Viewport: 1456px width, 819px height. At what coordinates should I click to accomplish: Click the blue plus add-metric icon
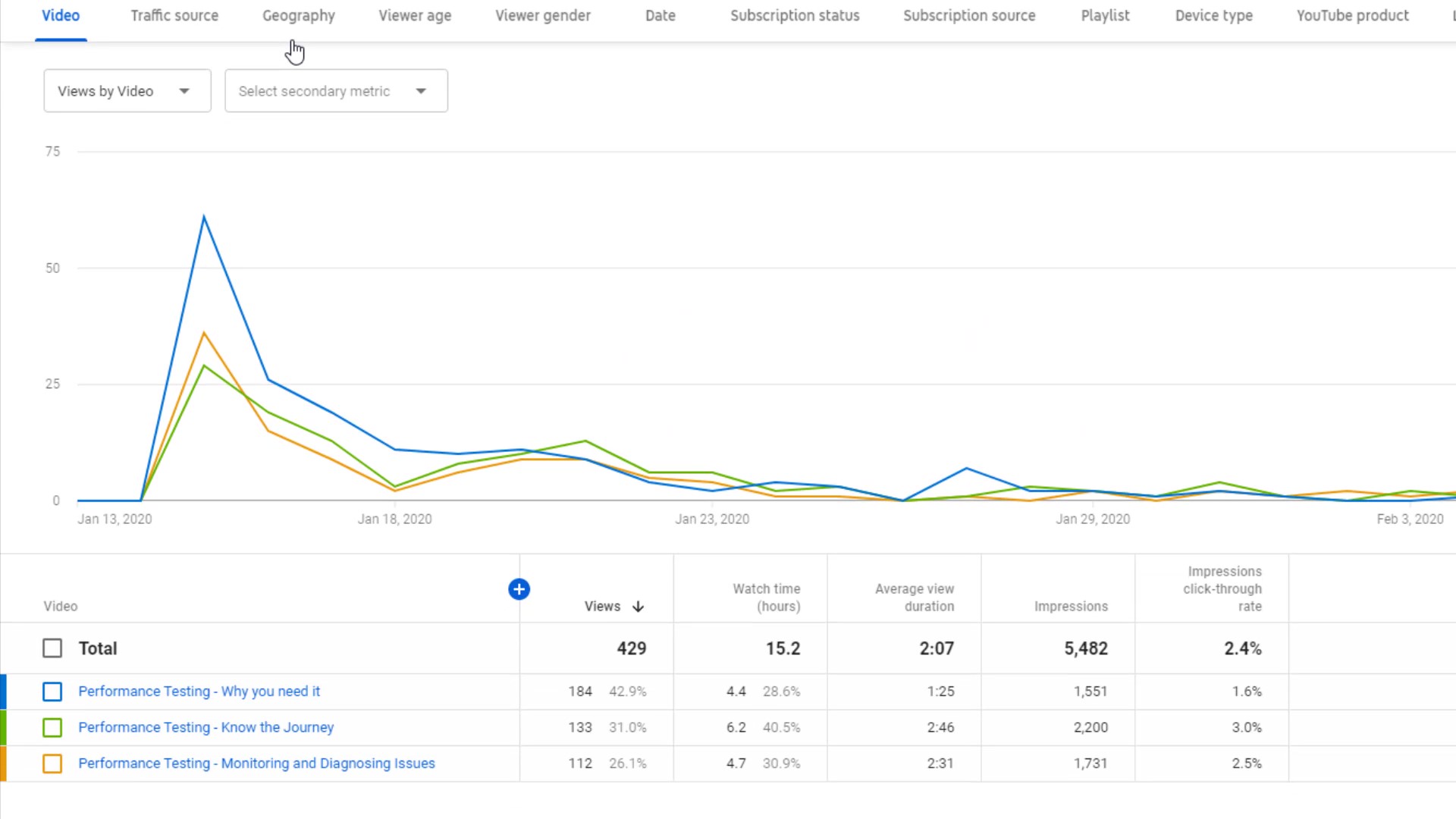click(x=519, y=589)
